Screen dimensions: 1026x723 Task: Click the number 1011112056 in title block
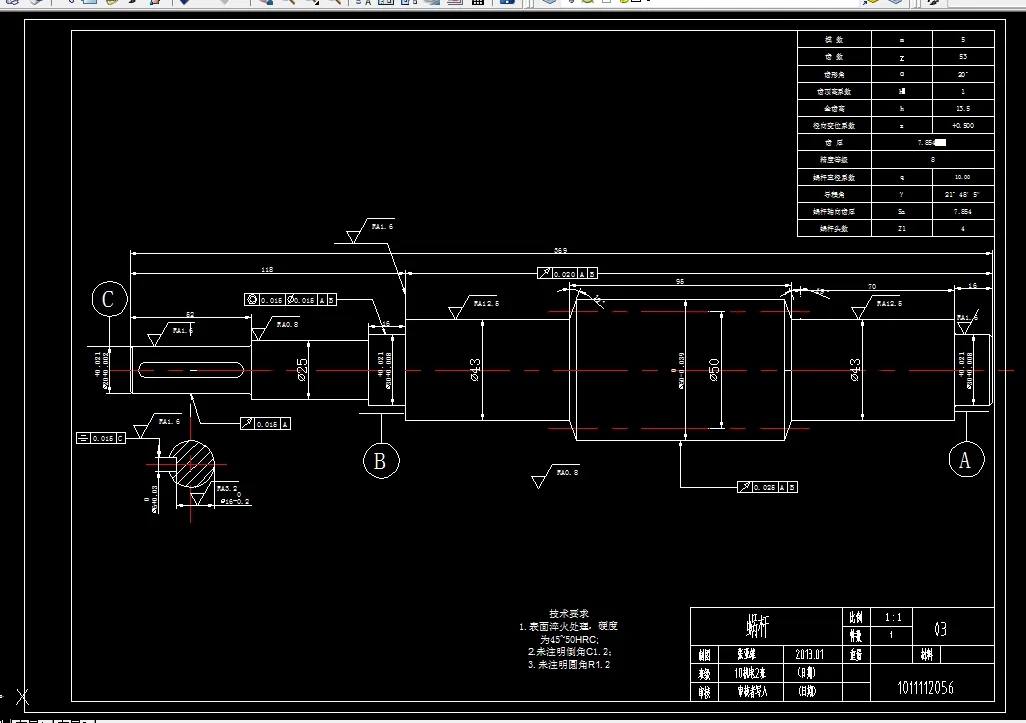[x=925, y=688]
